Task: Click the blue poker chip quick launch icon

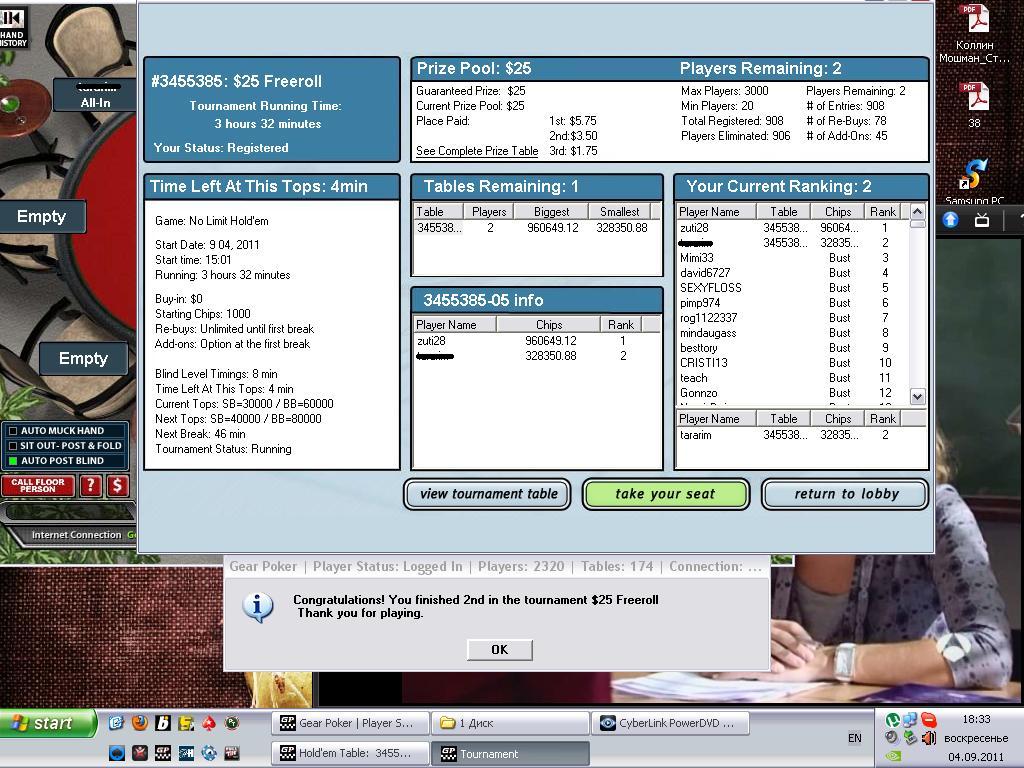Action: [x=209, y=753]
